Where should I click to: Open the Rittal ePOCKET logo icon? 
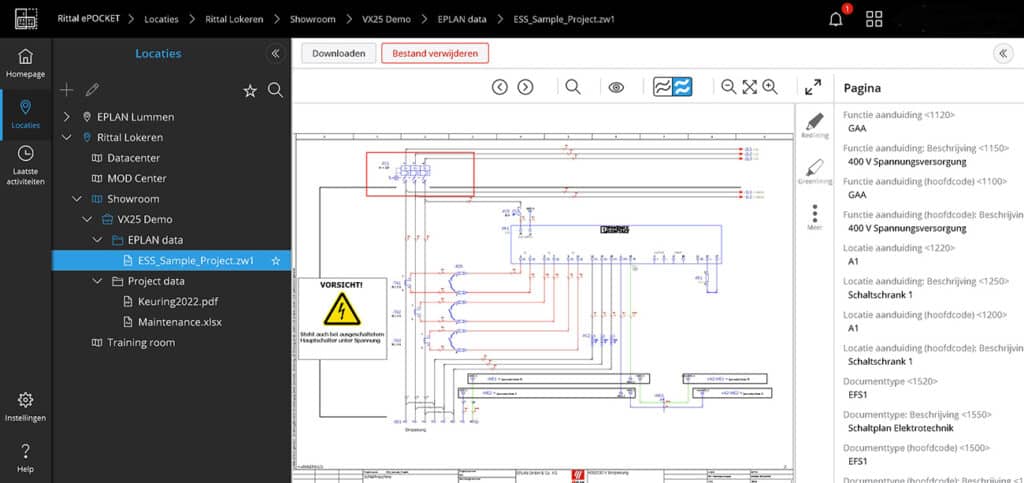[26, 19]
